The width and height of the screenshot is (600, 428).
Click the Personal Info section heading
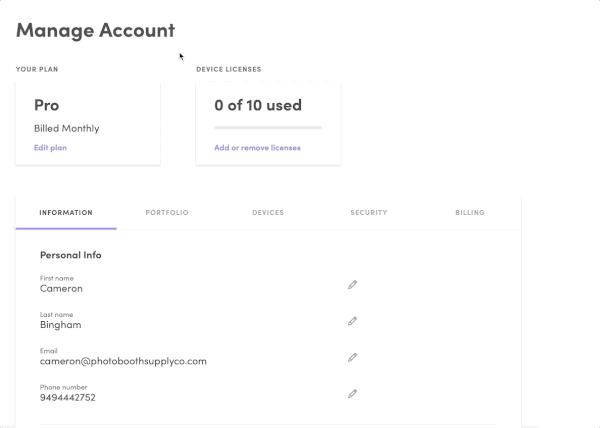71,255
